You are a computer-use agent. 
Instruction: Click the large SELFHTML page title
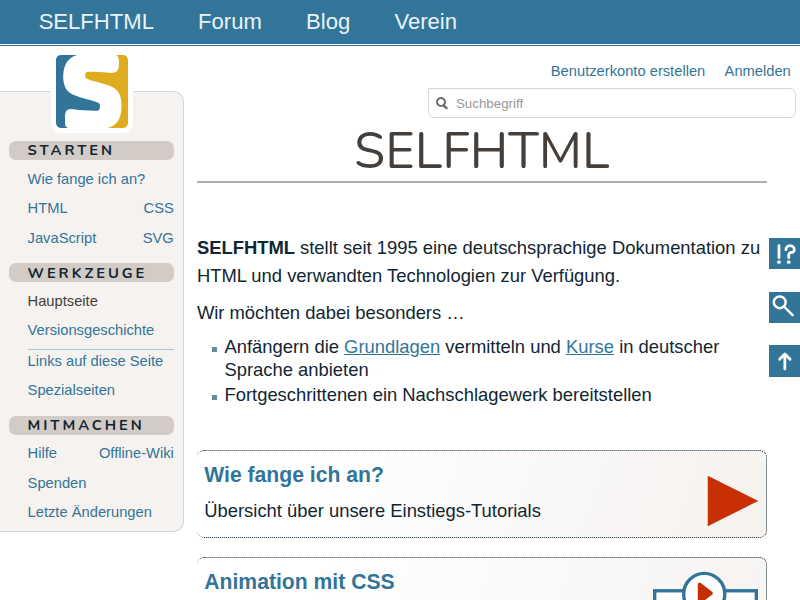(x=482, y=151)
